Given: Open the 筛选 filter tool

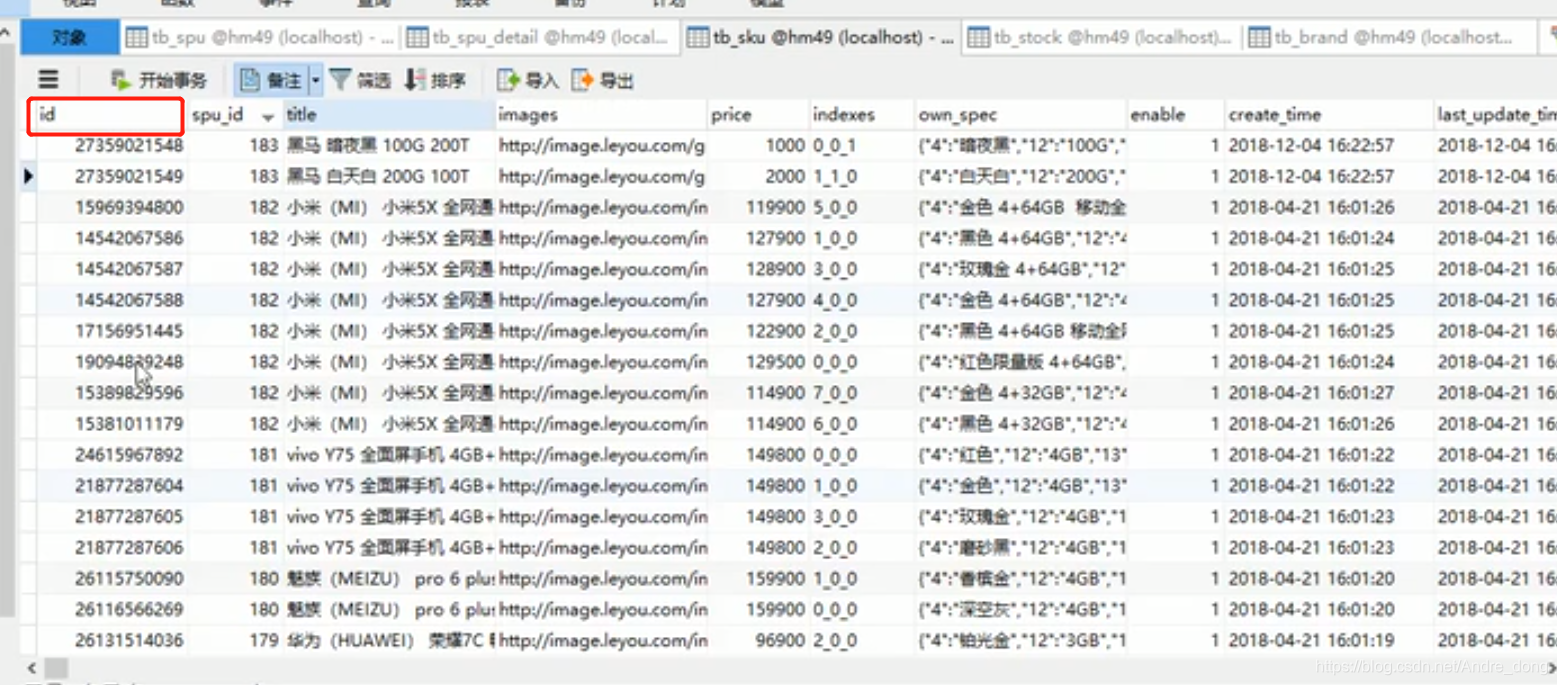Looking at the screenshot, I should pos(361,80).
